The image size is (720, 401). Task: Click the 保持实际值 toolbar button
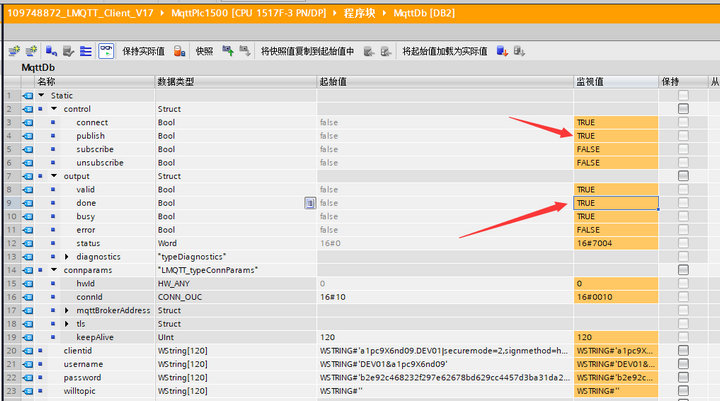click(x=145, y=50)
